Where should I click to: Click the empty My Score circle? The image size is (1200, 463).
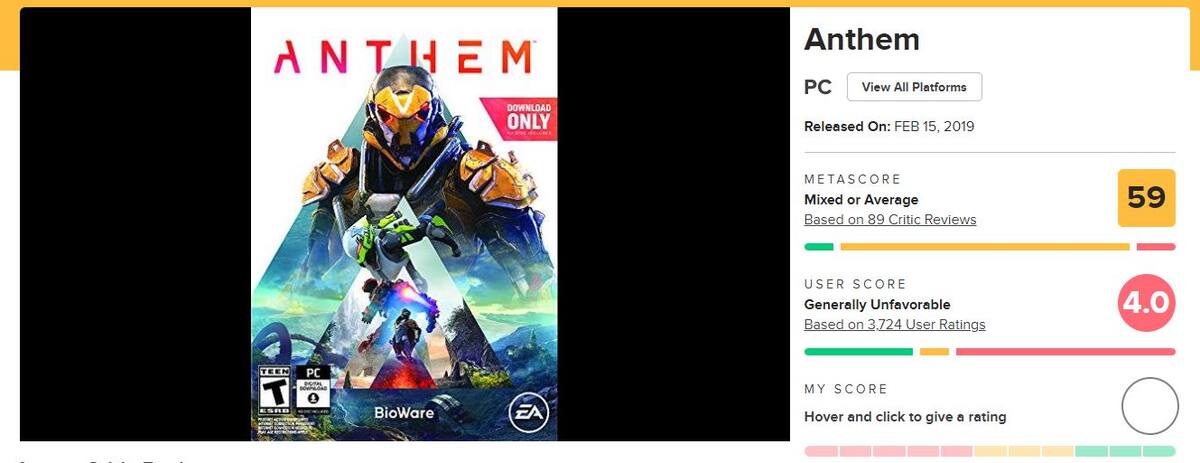(1150, 406)
